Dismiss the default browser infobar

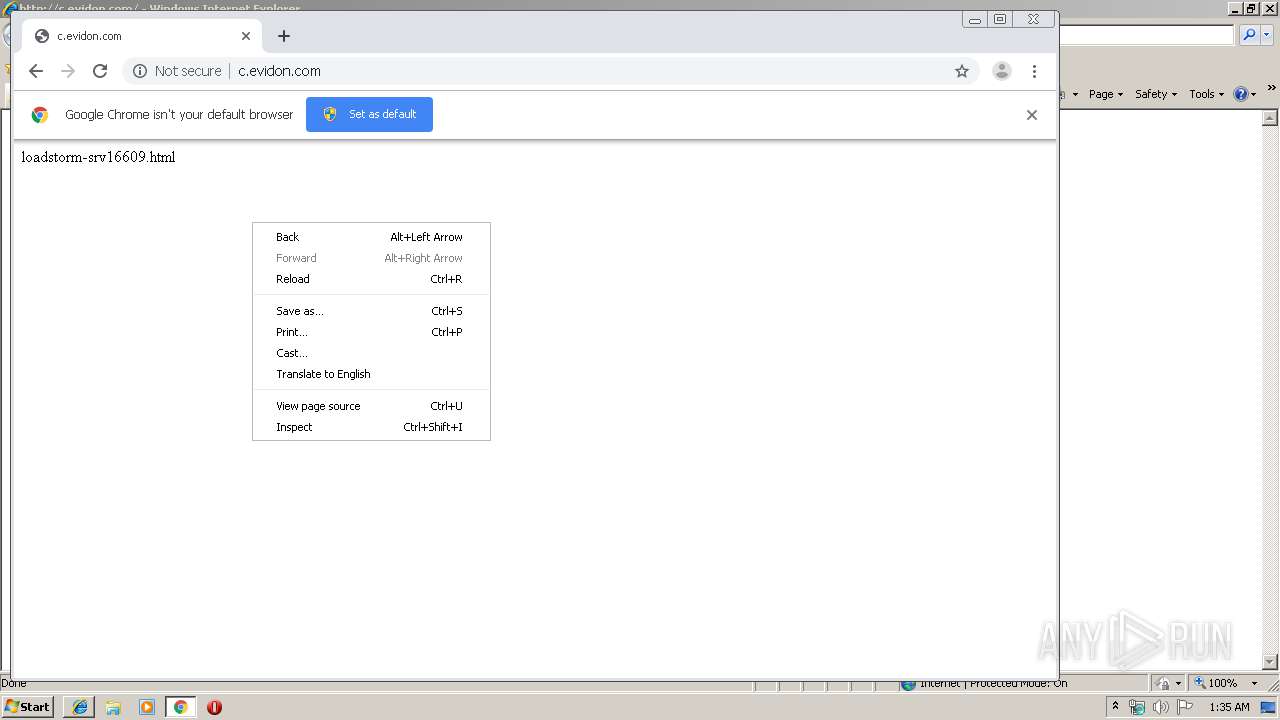(x=1032, y=115)
